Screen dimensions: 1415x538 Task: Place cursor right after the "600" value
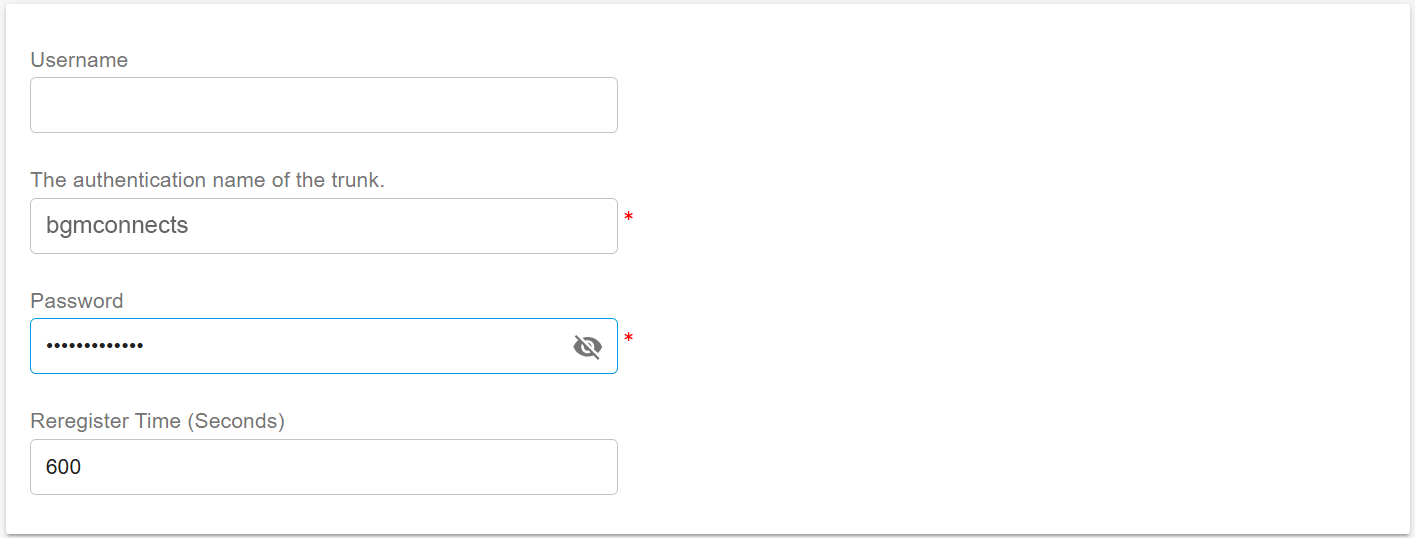pos(83,467)
